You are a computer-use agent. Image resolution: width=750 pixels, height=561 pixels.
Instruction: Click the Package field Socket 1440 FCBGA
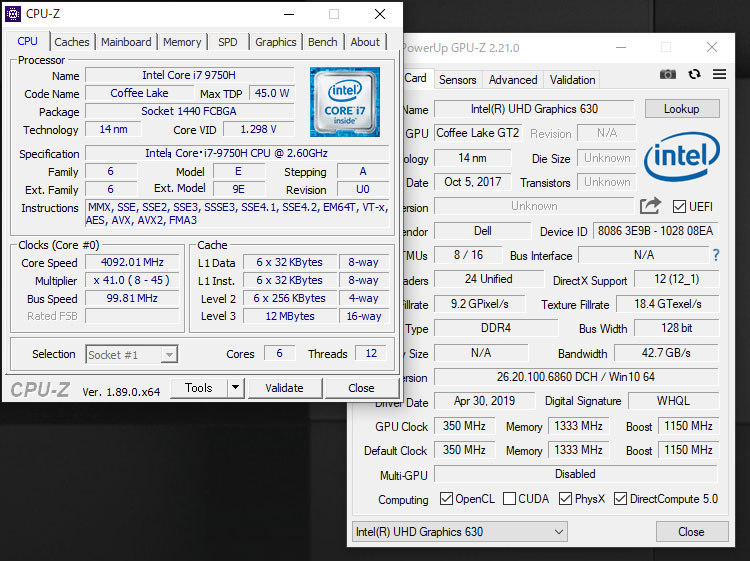189,111
